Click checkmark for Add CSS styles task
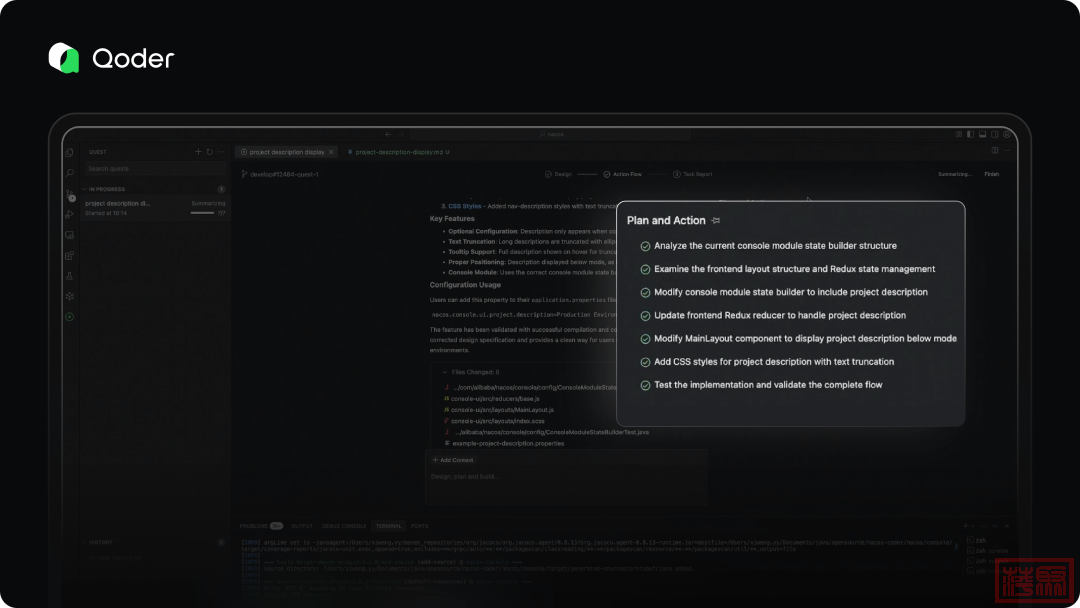Viewport: 1080px width, 608px height. 645,362
